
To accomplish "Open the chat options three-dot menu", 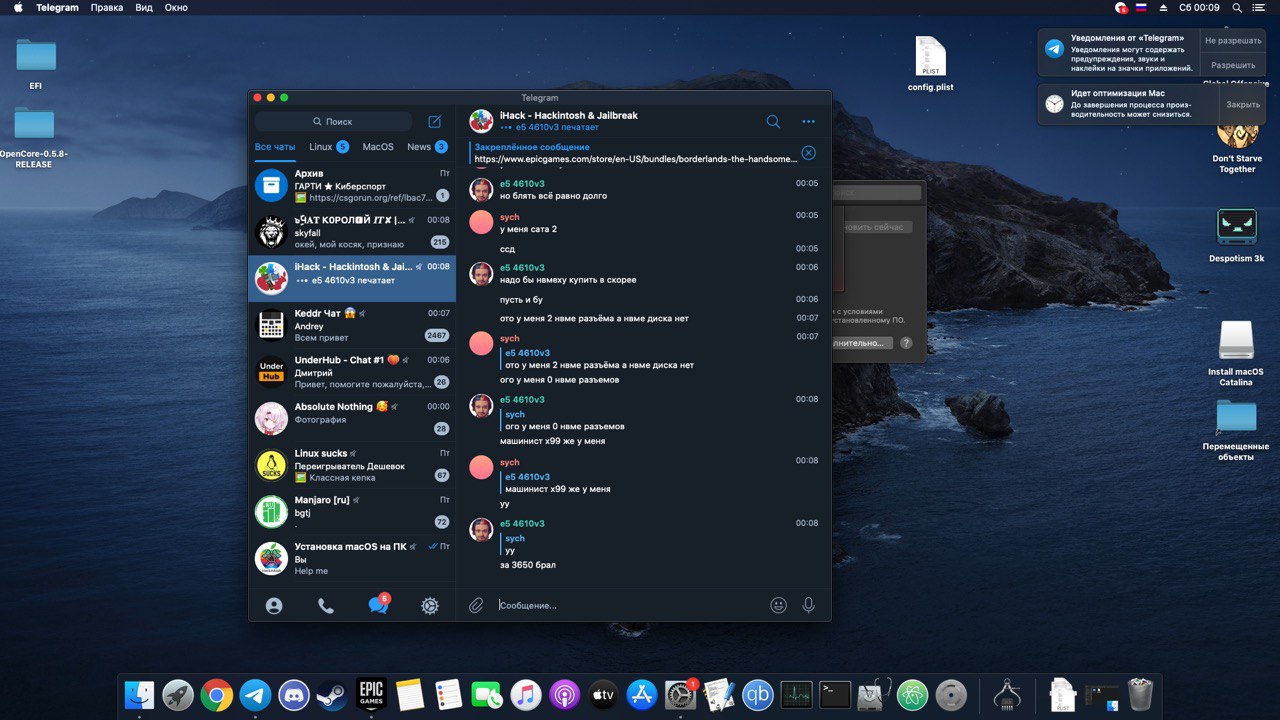I will (x=808, y=122).
